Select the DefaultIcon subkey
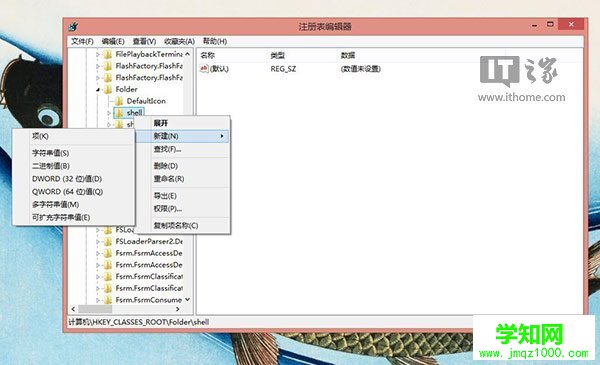600x365 pixels. [x=146, y=101]
